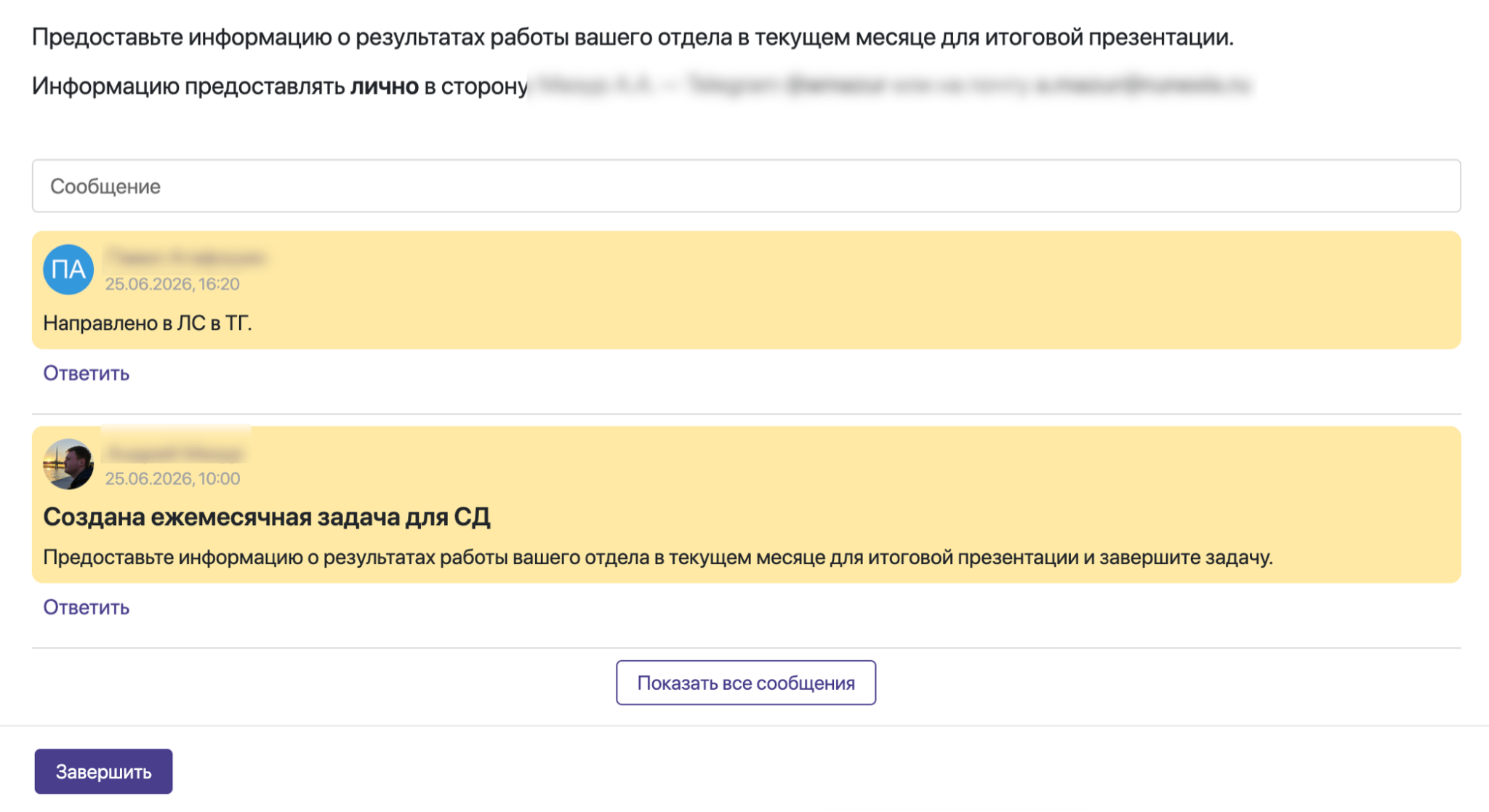
Task: Click the message text ending и завершите задачу
Action: coord(658,558)
